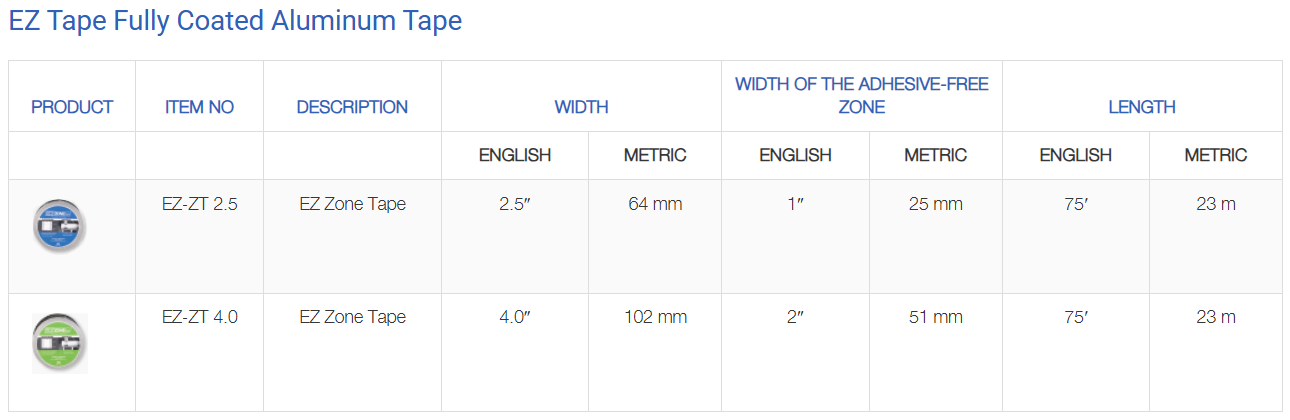
Task: Click the 25 mm adhesive-free zone cell
Action: click(x=936, y=204)
